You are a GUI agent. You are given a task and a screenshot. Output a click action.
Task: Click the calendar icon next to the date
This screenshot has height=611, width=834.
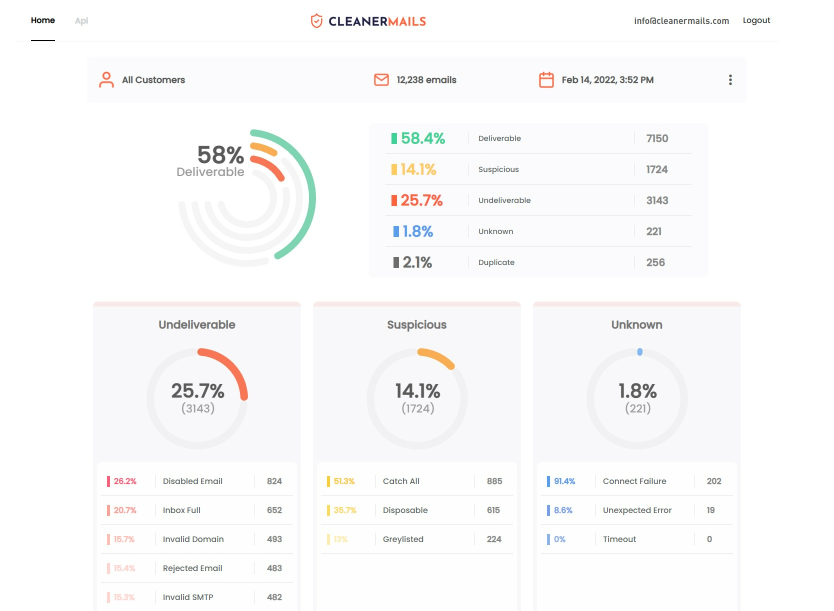tap(546, 80)
